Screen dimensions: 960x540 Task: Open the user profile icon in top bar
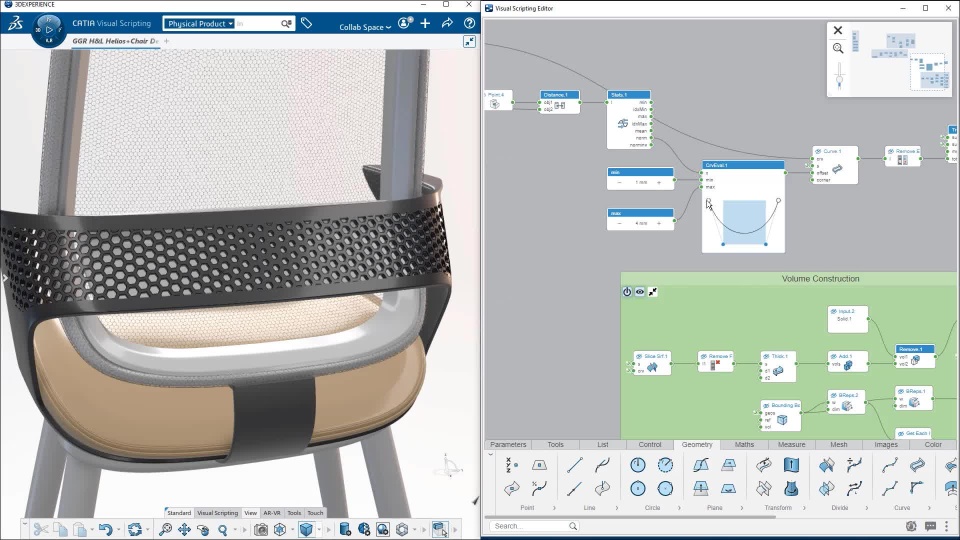coord(404,23)
